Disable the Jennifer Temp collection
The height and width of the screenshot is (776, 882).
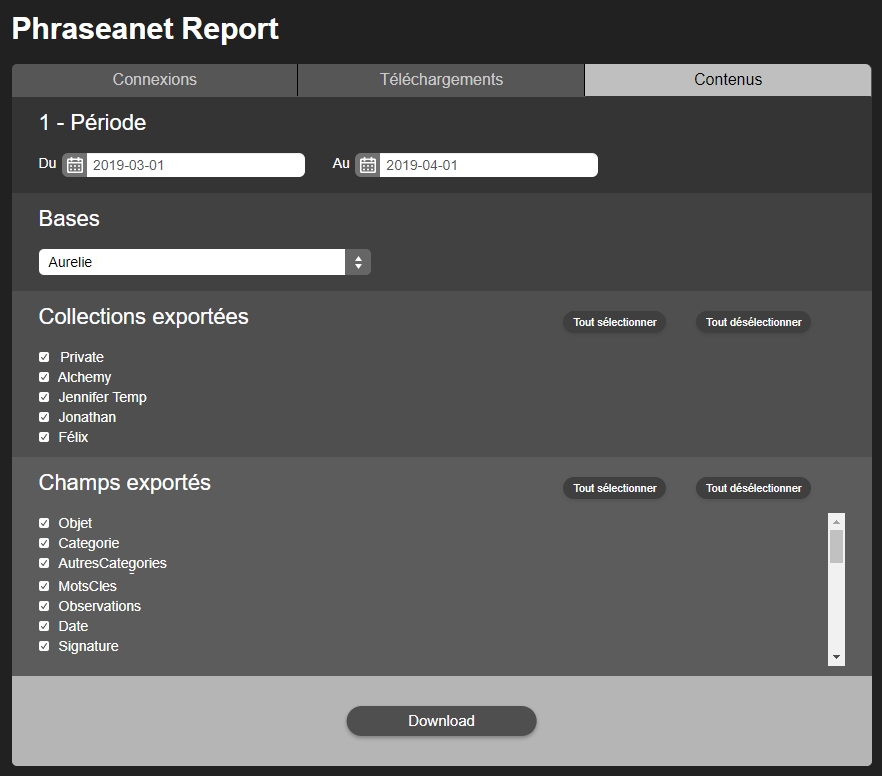(44, 397)
